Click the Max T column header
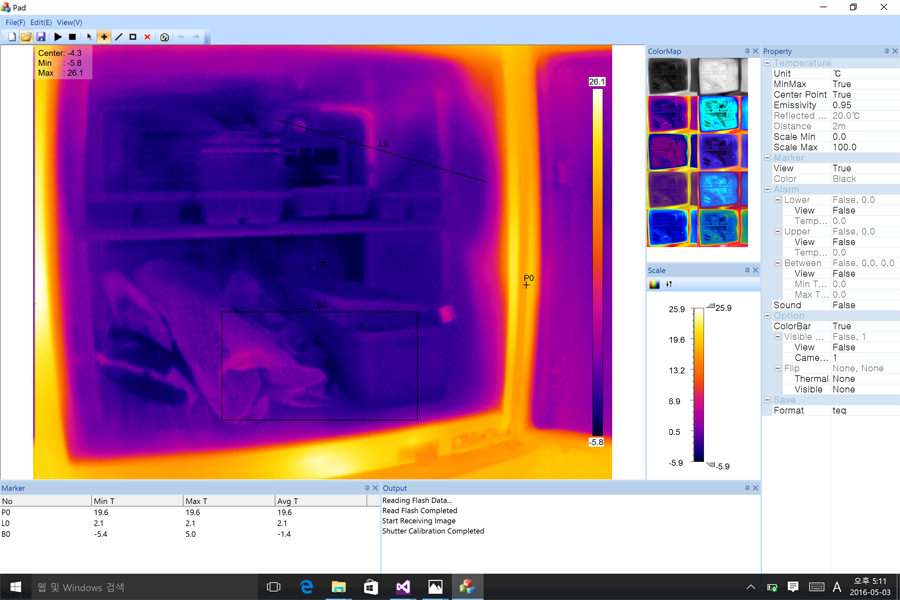This screenshot has width=900, height=600. click(x=229, y=501)
